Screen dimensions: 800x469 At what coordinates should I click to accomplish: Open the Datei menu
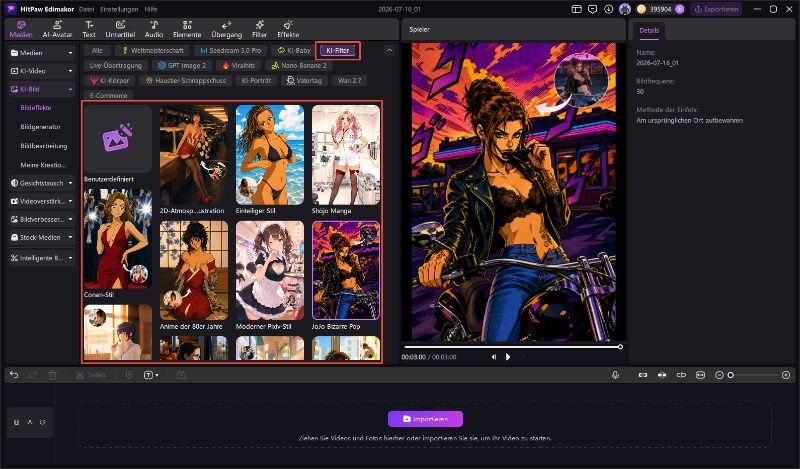tap(86, 9)
